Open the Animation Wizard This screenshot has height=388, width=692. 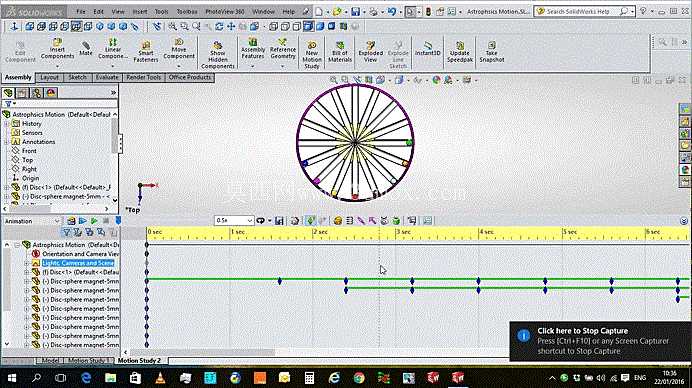pyautogui.click(x=295, y=221)
